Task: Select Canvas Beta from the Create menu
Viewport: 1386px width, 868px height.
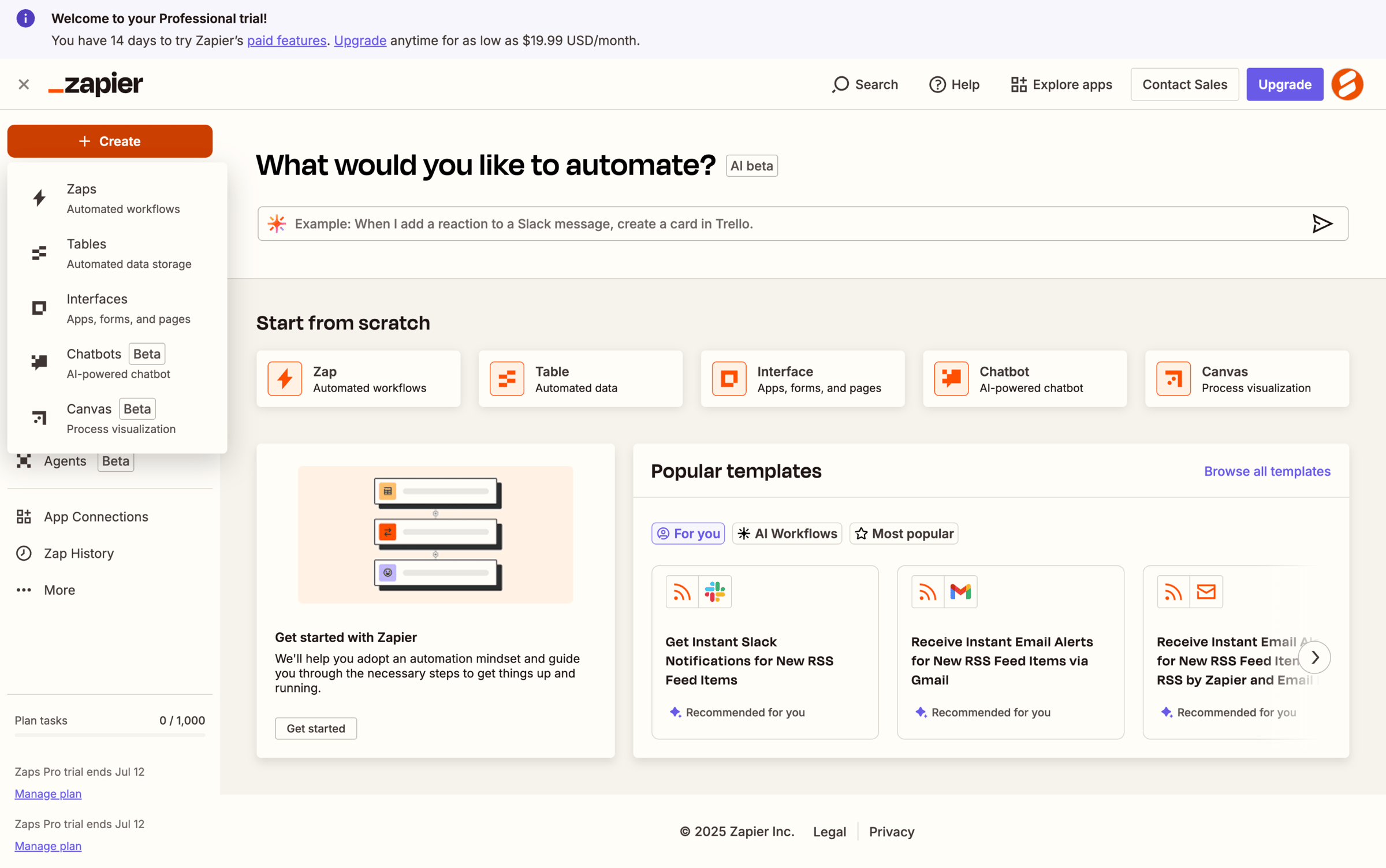Action: click(117, 418)
